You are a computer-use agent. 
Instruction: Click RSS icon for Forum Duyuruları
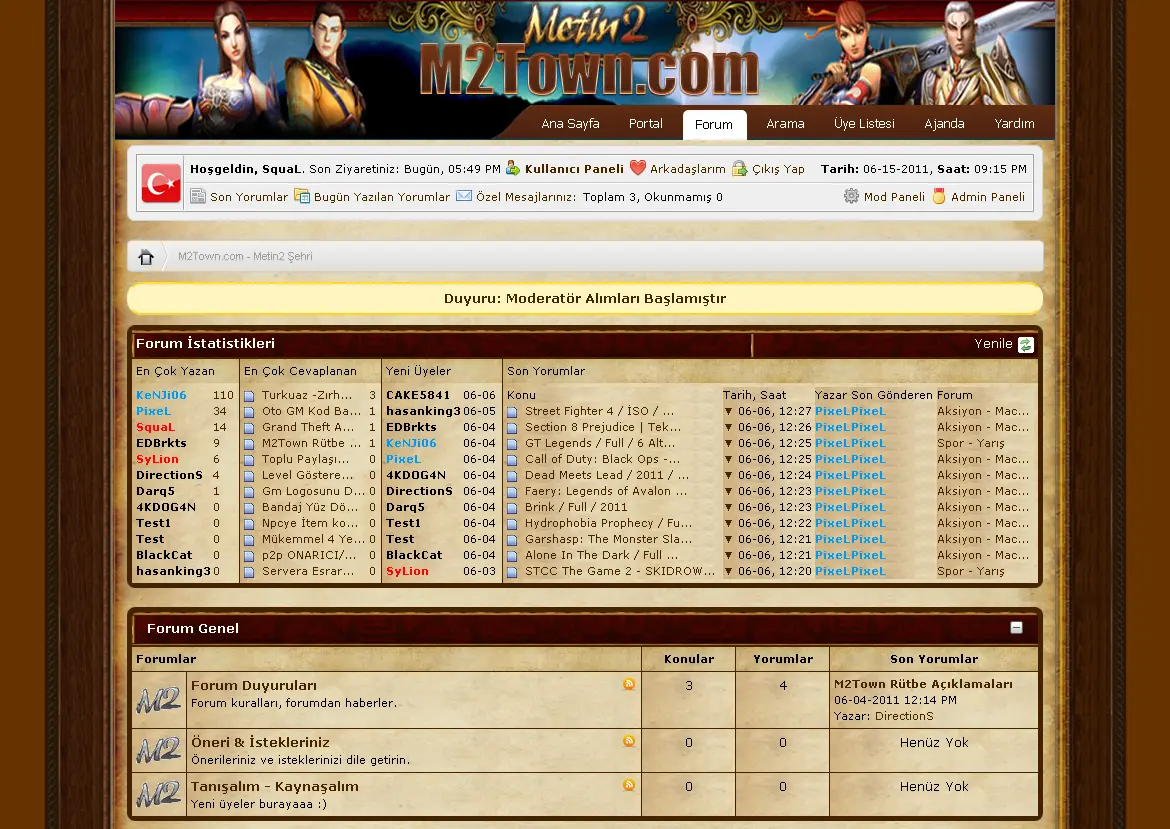629,683
